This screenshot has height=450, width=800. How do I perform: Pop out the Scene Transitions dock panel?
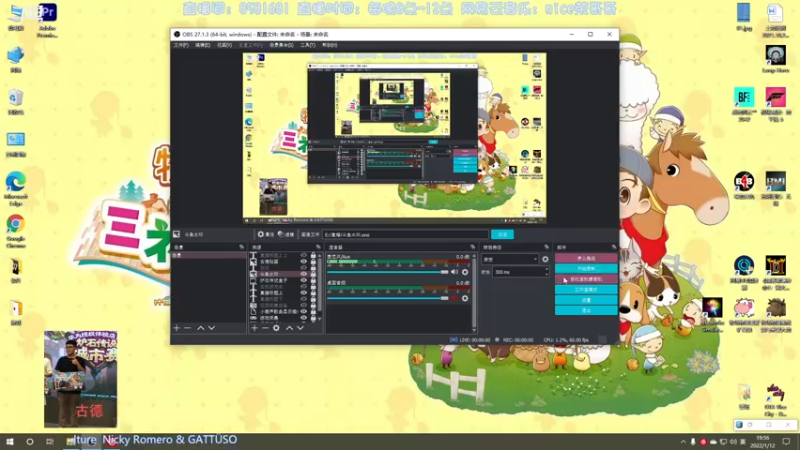pyautogui.click(x=546, y=247)
